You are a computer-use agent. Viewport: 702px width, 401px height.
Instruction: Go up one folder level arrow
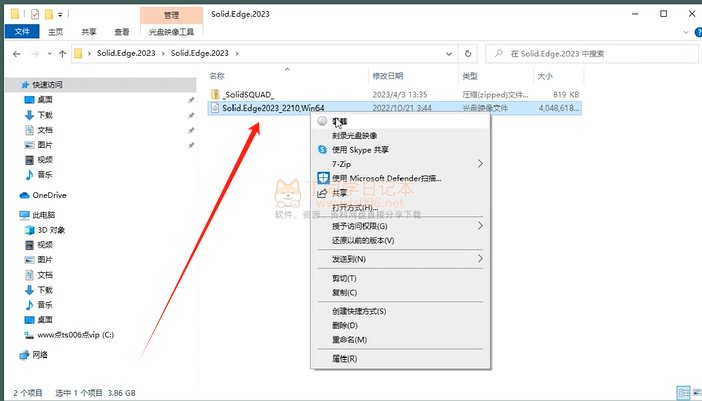(x=62, y=54)
